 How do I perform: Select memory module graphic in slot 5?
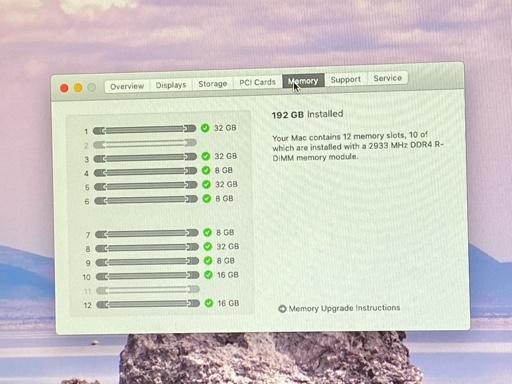(x=146, y=186)
